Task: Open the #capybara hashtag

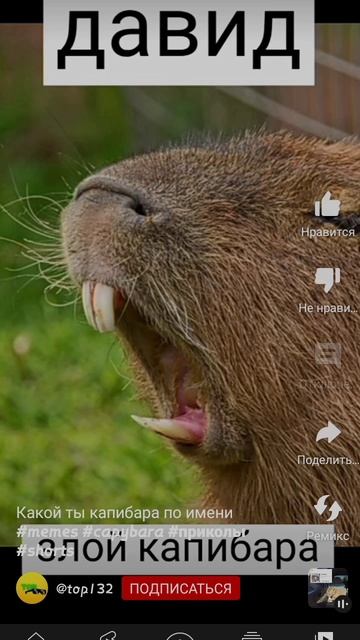Action: (x=122, y=532)
